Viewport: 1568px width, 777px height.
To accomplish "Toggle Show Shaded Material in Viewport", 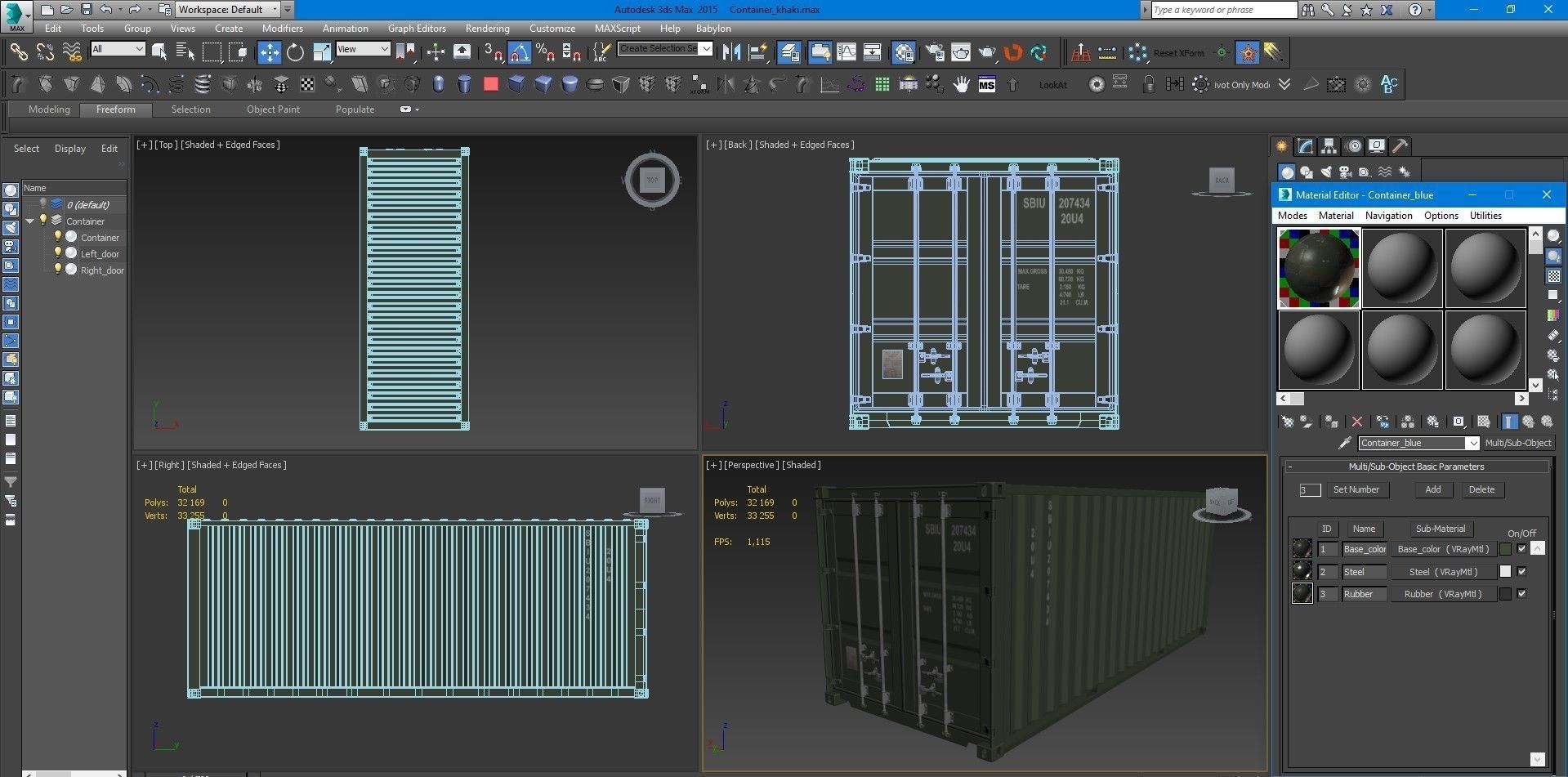I will click(1483, 422).
